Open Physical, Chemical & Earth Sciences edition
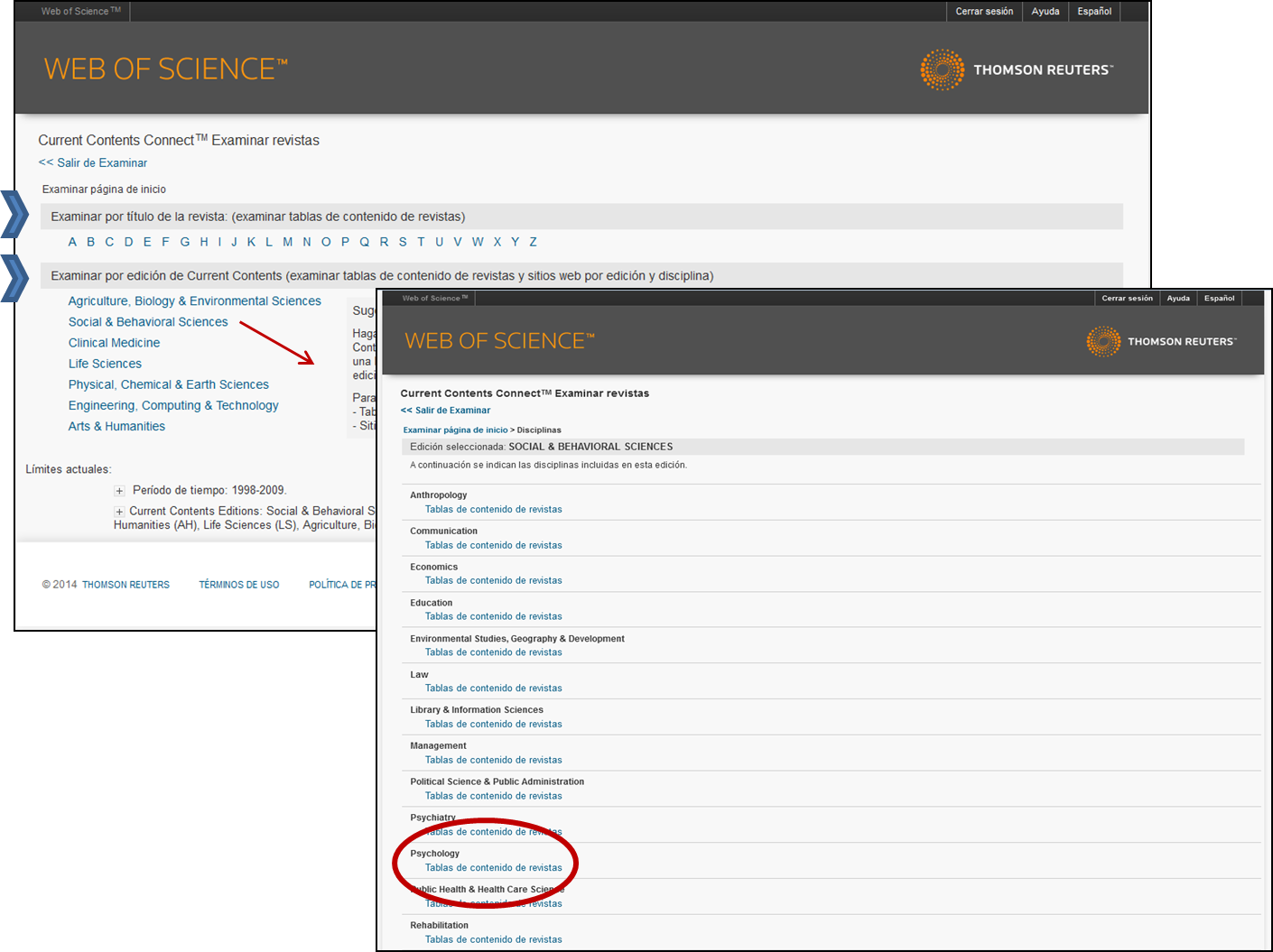The height and width of the screenshot is (952, 1273). [168, 384]
